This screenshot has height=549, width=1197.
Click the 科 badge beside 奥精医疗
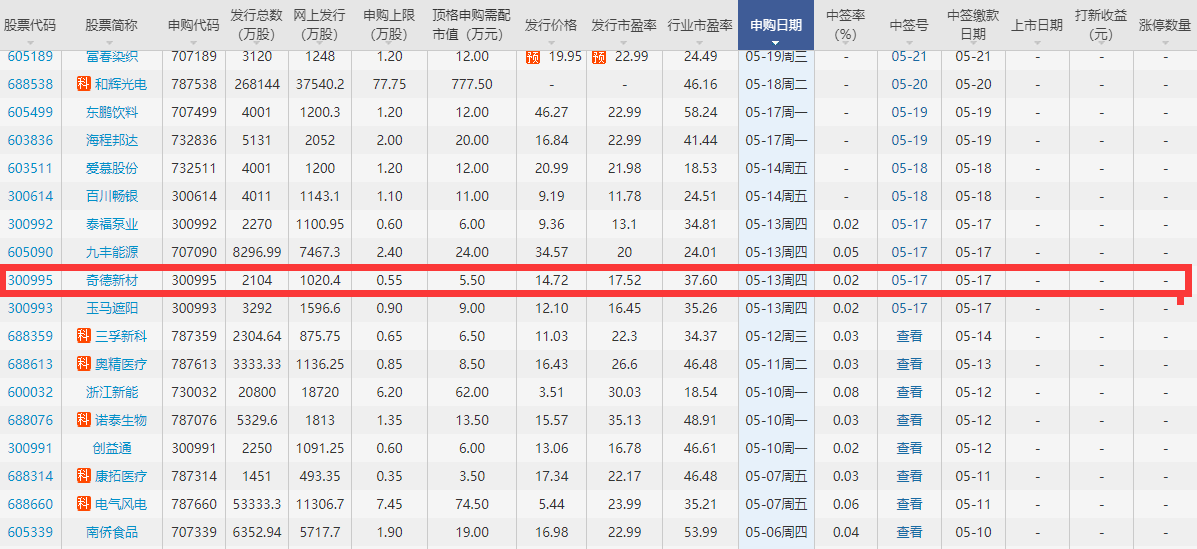pyautogui.click(x=84, y=364)
